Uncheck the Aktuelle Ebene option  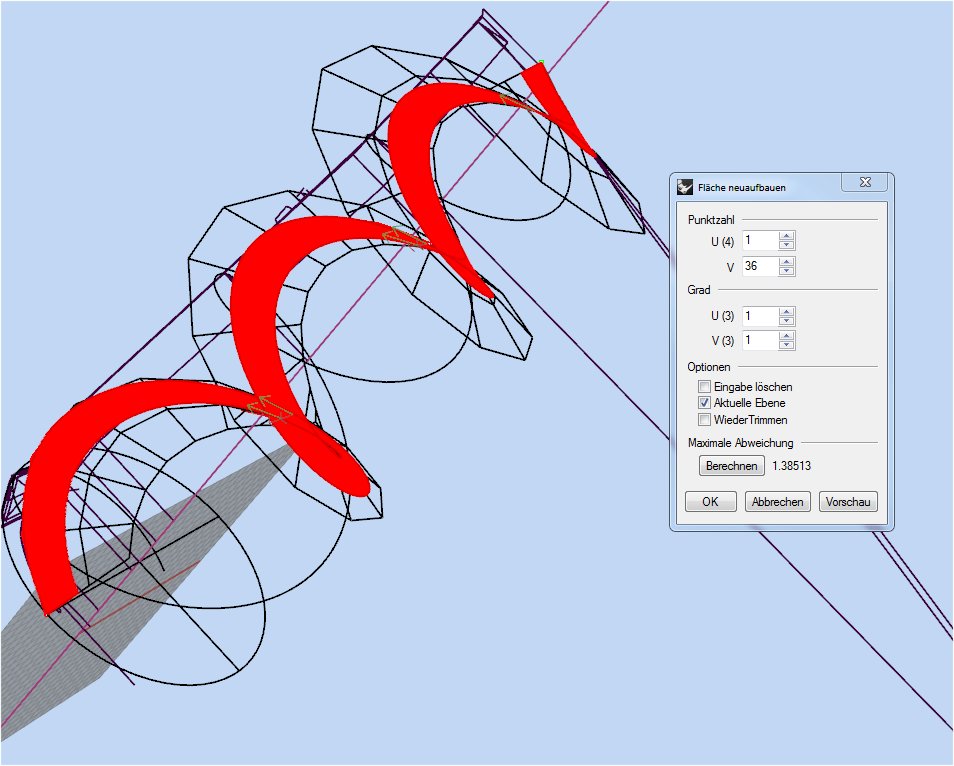(704, 402)
